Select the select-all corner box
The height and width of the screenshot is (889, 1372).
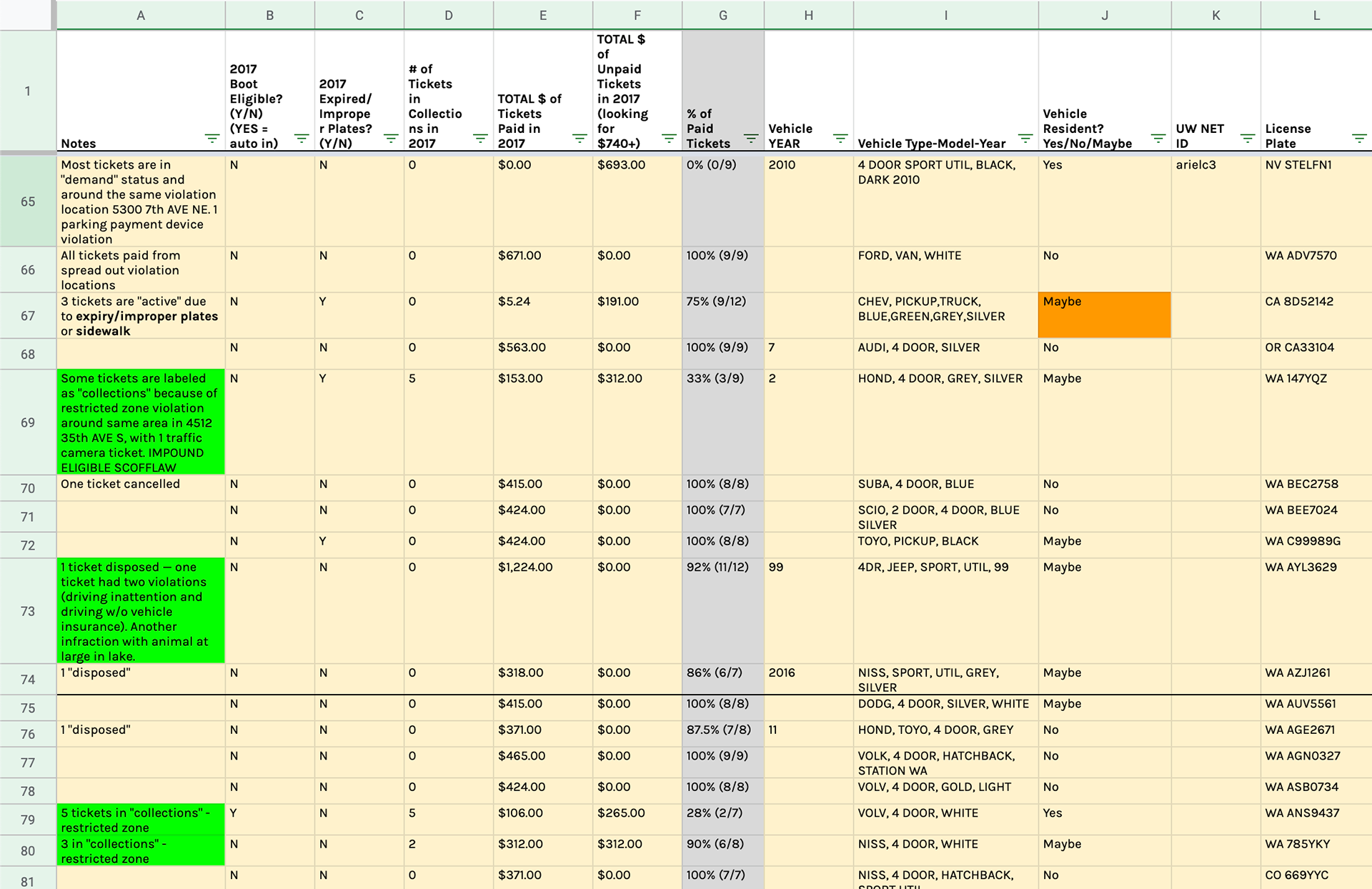click(x=28, y=15)
